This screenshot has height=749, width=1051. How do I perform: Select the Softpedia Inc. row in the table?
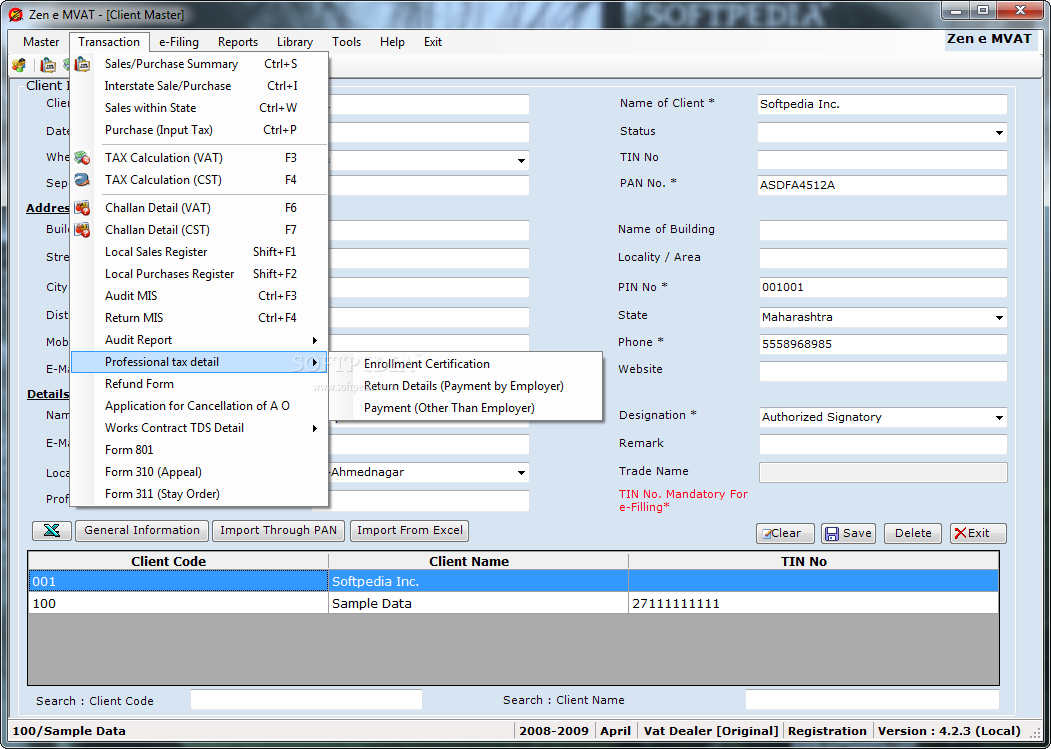(513, 581)
